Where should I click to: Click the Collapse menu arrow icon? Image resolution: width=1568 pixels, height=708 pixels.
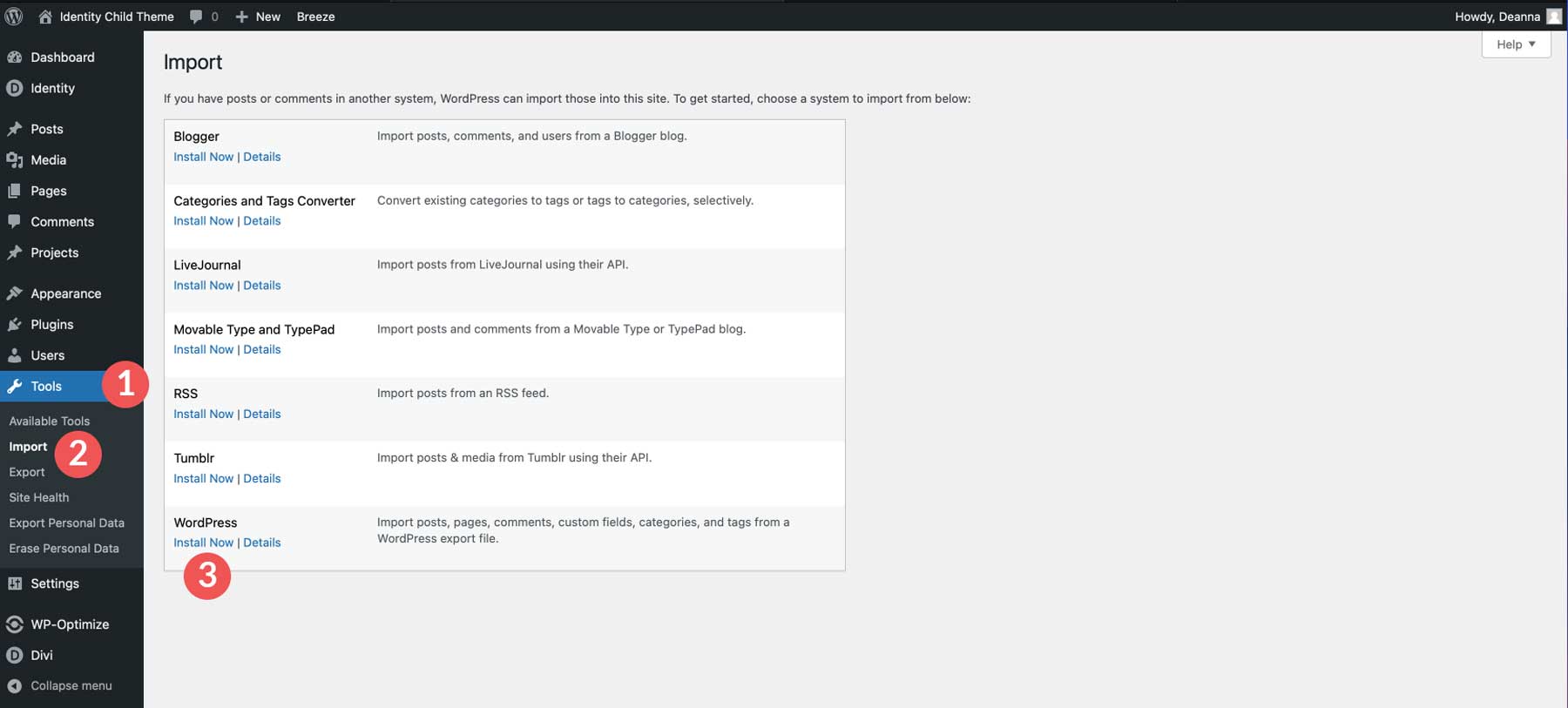pyautogui.click(x=14, y=686)
